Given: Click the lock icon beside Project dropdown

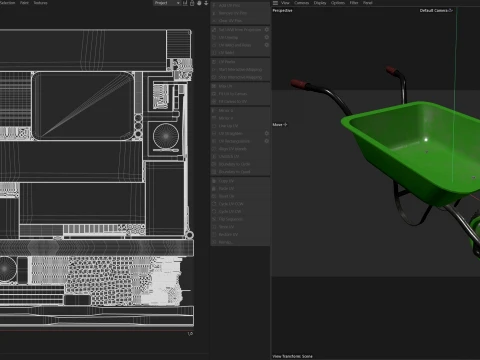Looking at the screenshot, I should (x=192, y=3).
